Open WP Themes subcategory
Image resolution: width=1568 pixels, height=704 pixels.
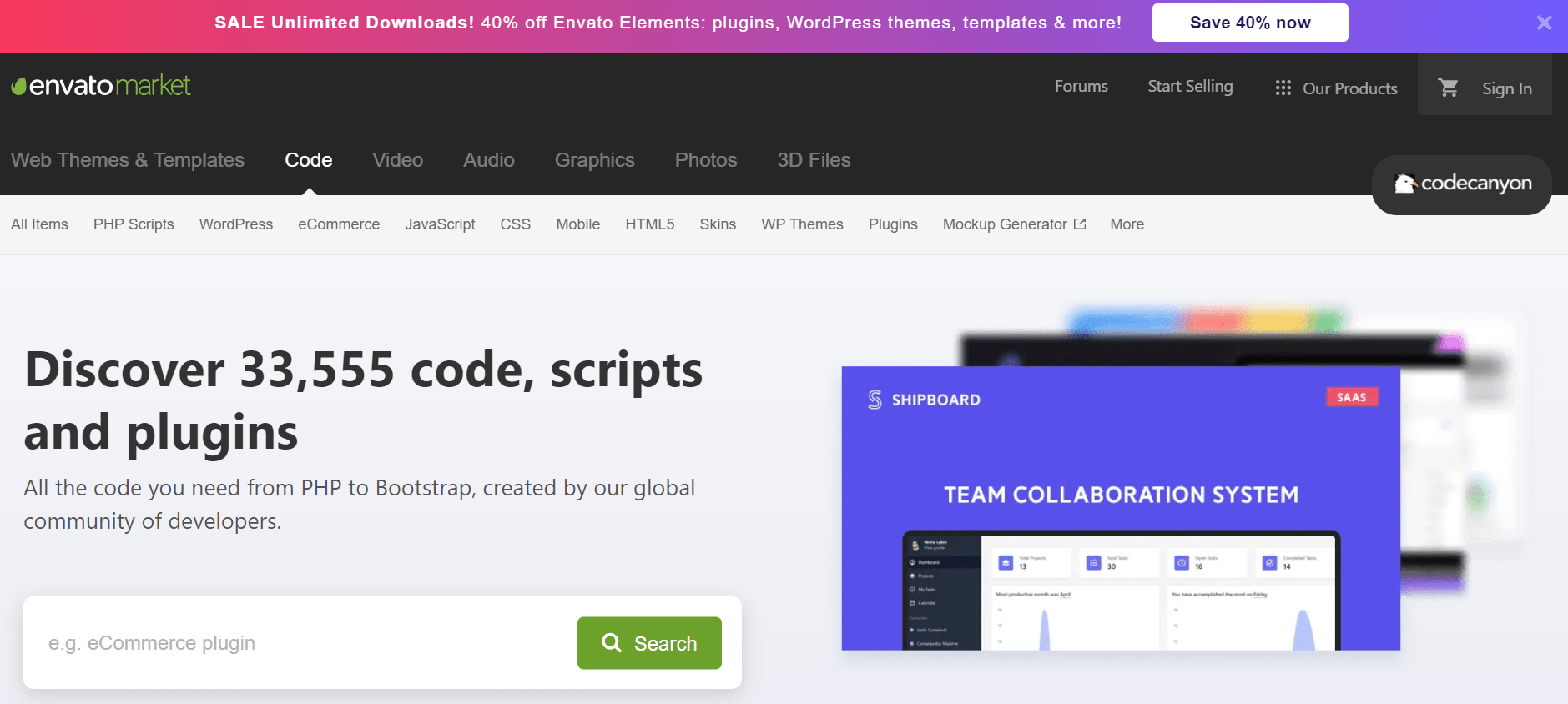click(802, 224)
